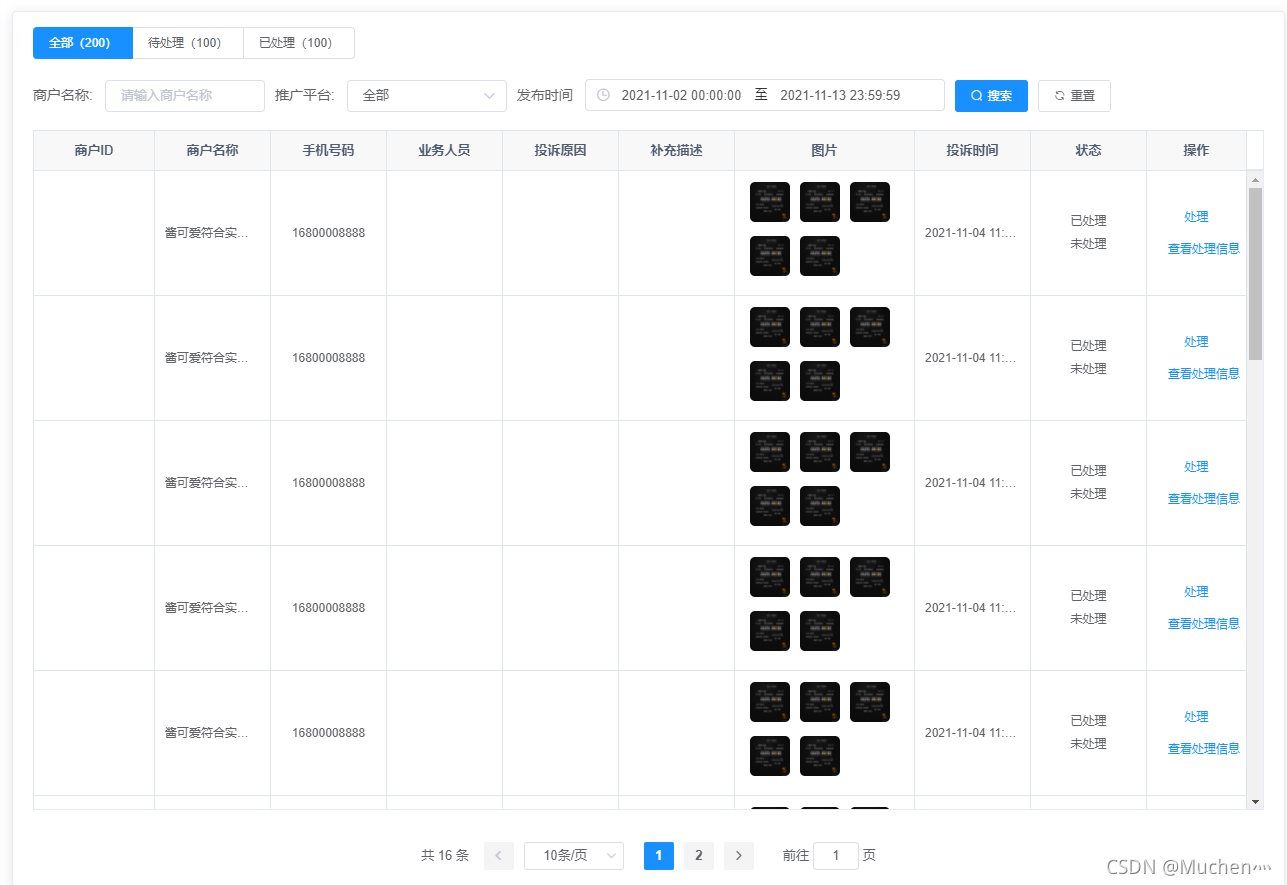This screenshot has height=885, width=1287.
Task: Open the 10条/页 page size dropdown
Action: pyautogui.click(x=574, y=856)
